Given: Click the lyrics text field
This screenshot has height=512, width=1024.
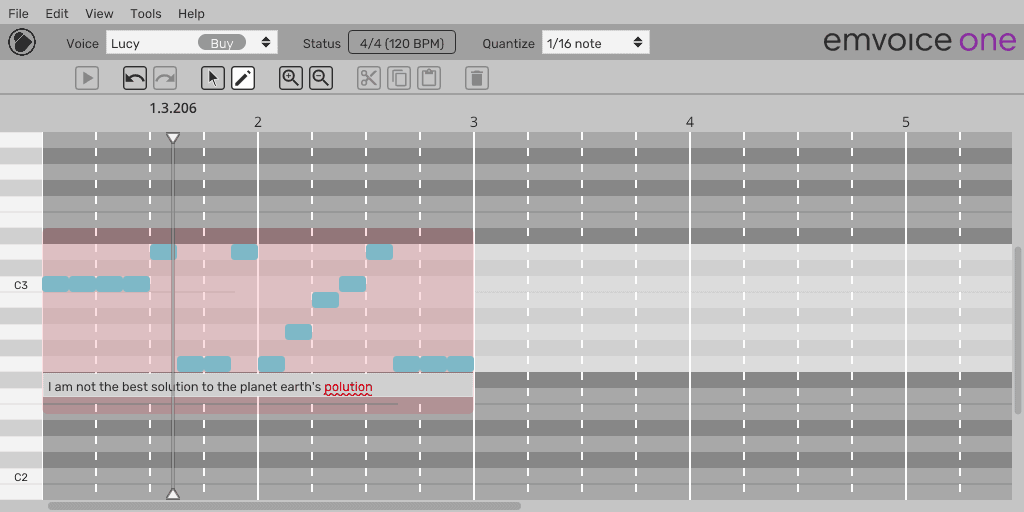Looking at the screenshot, I should click(258, 387).
